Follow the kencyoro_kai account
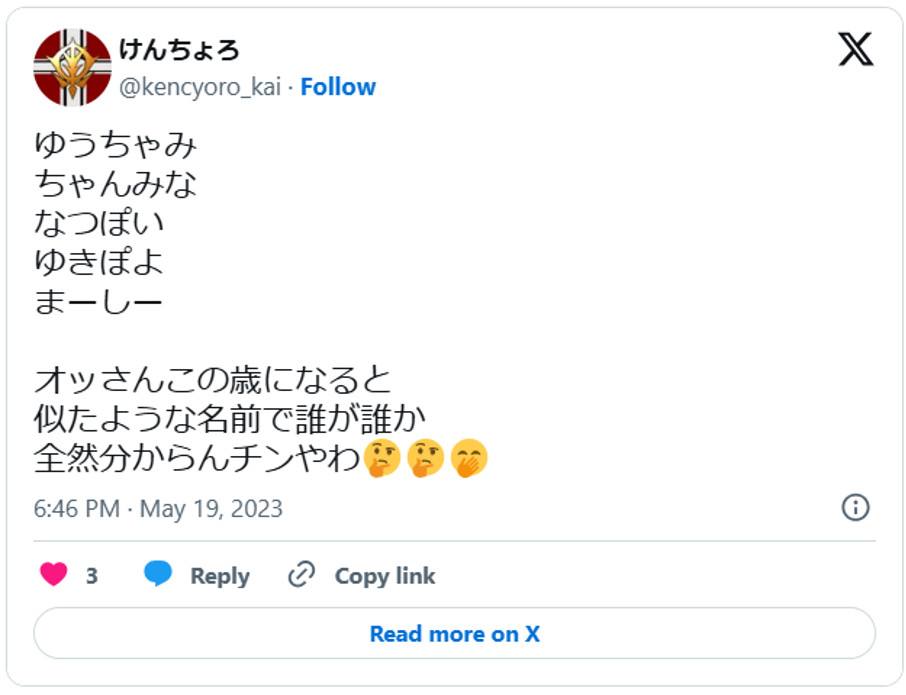Screen dimensions: 906x695 click(338, 87)
